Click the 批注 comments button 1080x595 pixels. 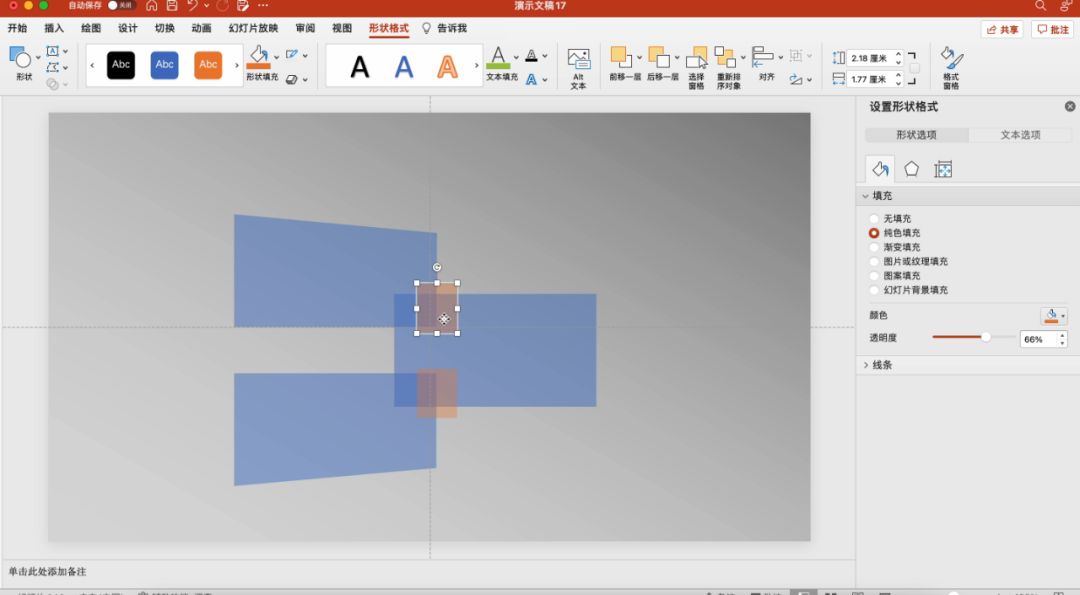click(x=1052, y=30)
